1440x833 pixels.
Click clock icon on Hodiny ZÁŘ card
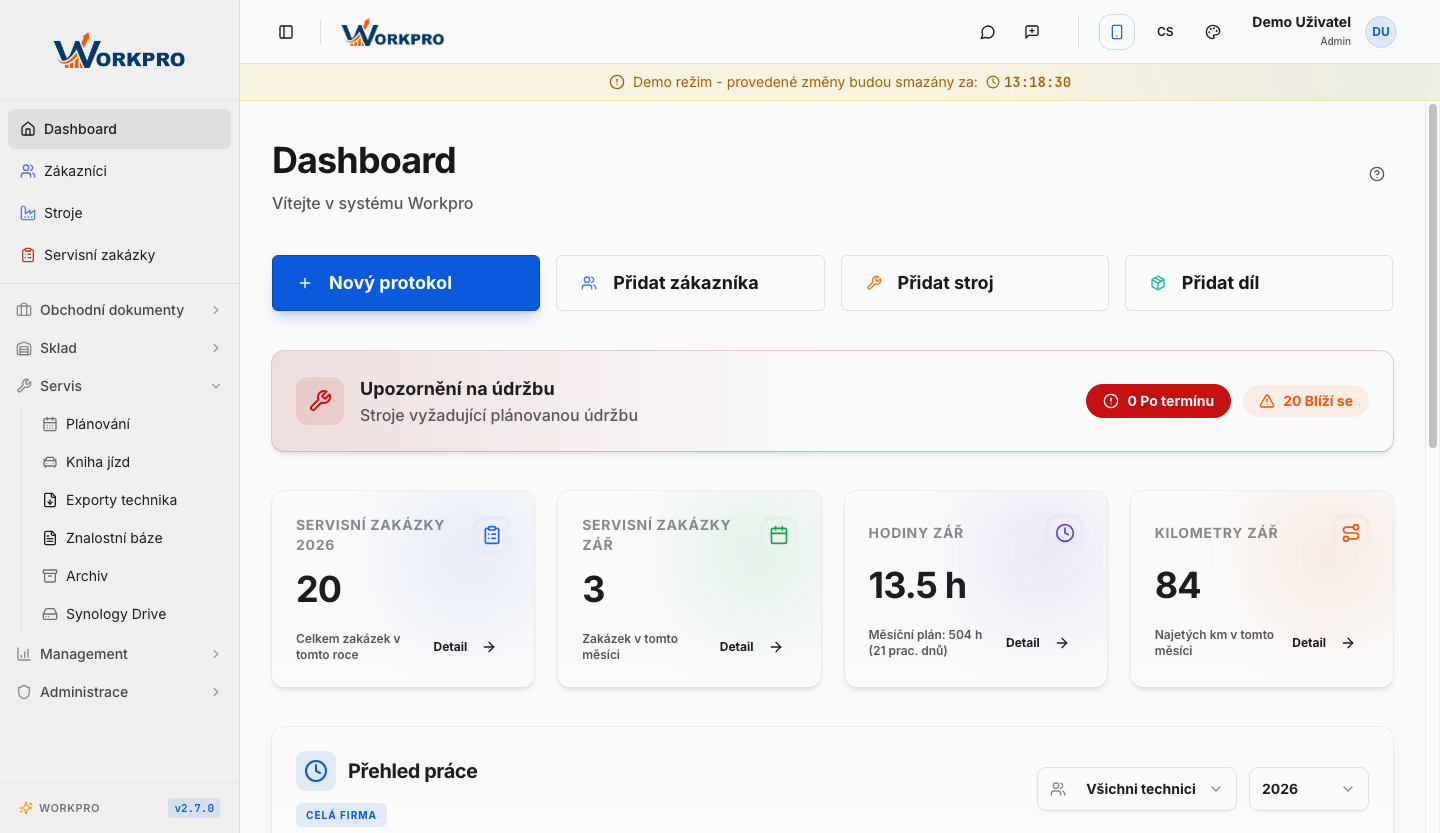pos(1065,533)
